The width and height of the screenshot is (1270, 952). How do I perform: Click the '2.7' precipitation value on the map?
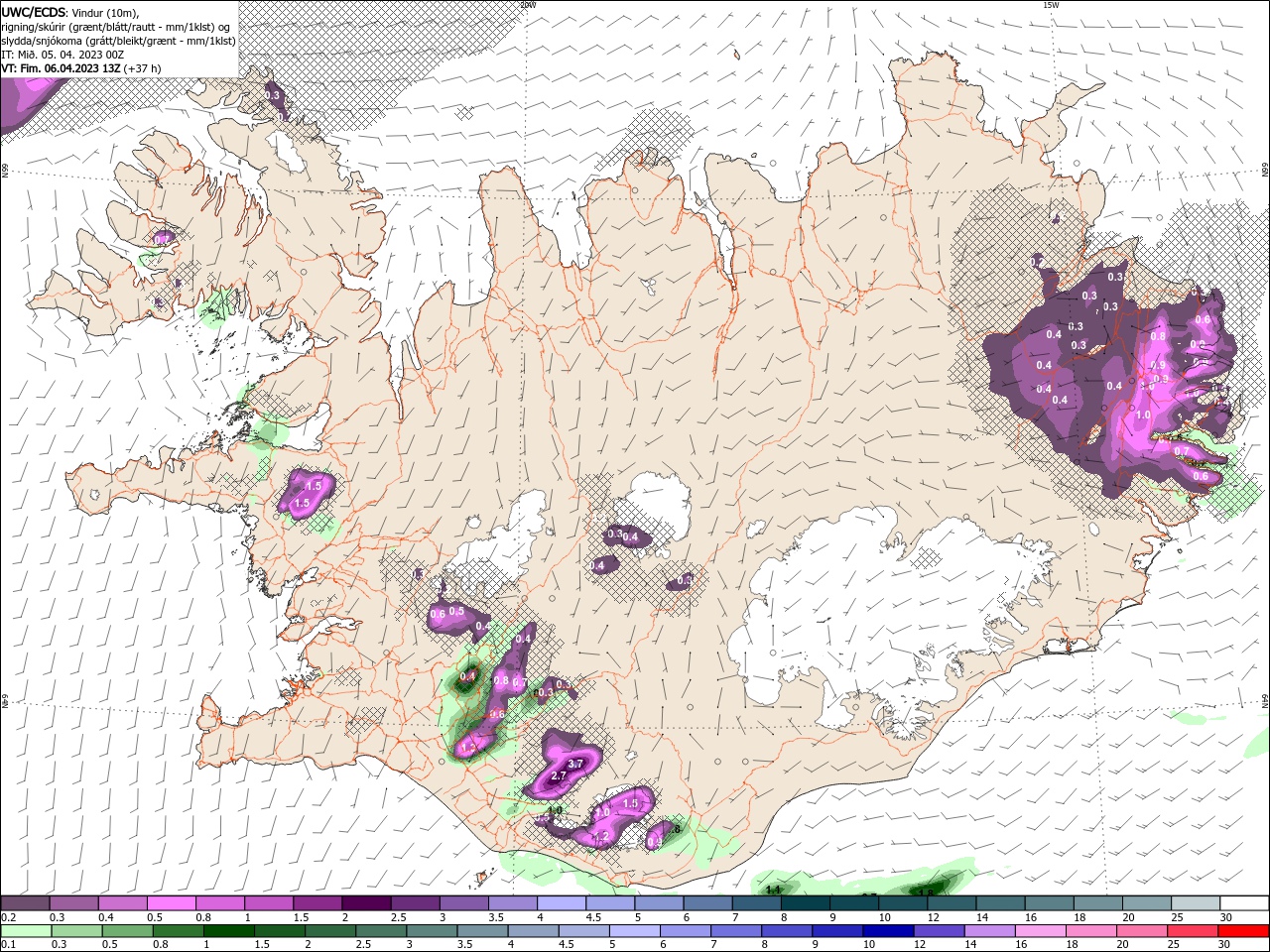pyautogui.click(x=558, y=775)
